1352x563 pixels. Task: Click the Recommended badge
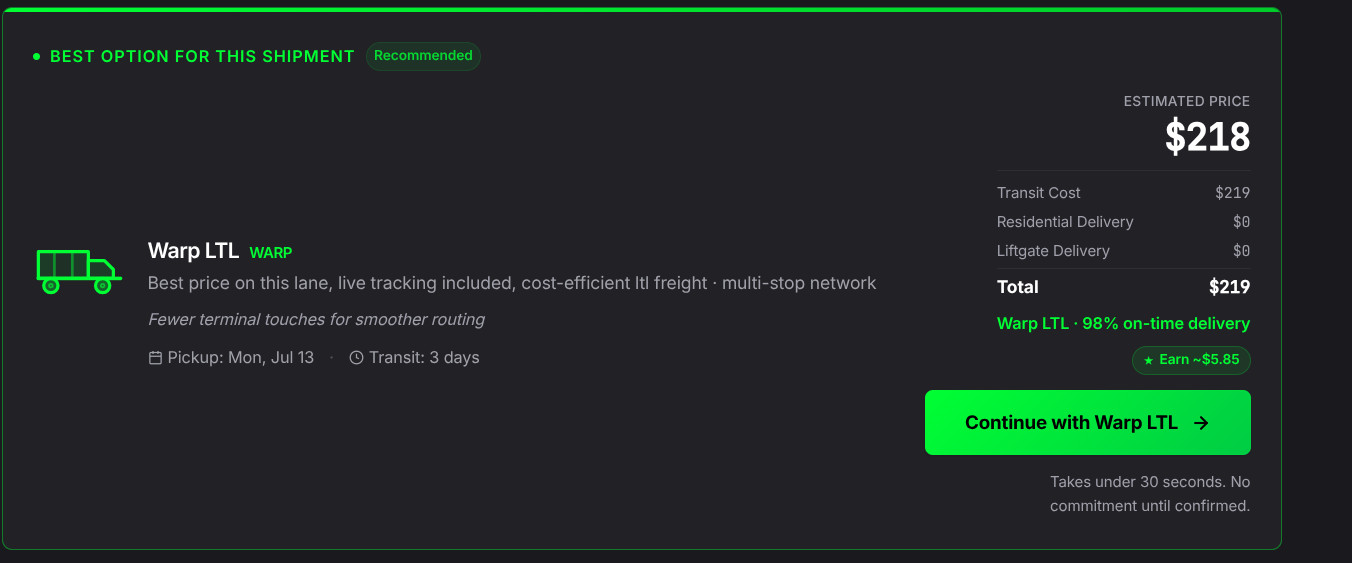(x=423, y=56)
